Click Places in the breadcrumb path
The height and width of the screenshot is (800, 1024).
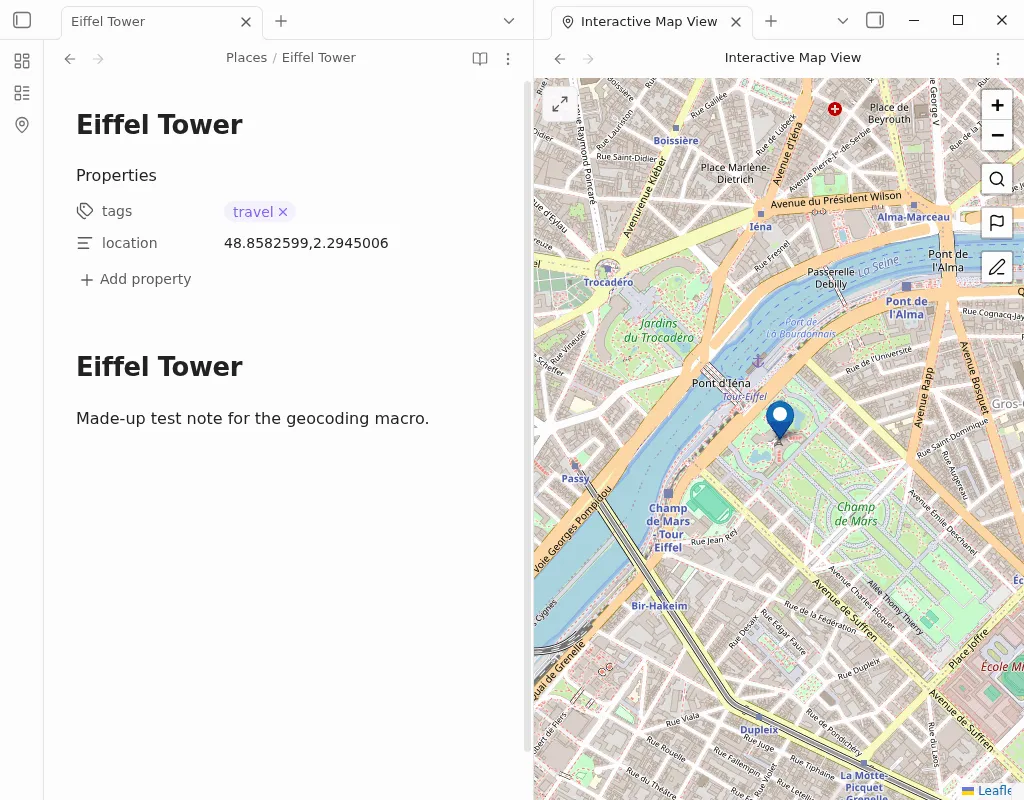pos(246,57)
